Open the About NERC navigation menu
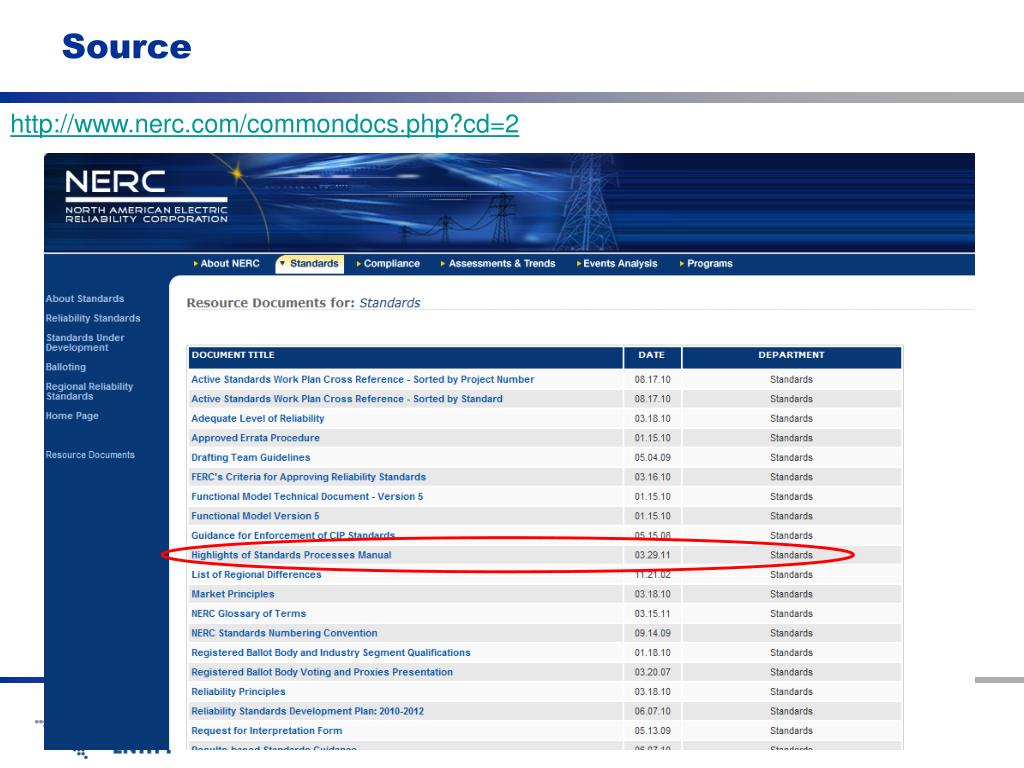This screenshot has width=1024, height=768. pyautogui.click(x=229, y=264)
